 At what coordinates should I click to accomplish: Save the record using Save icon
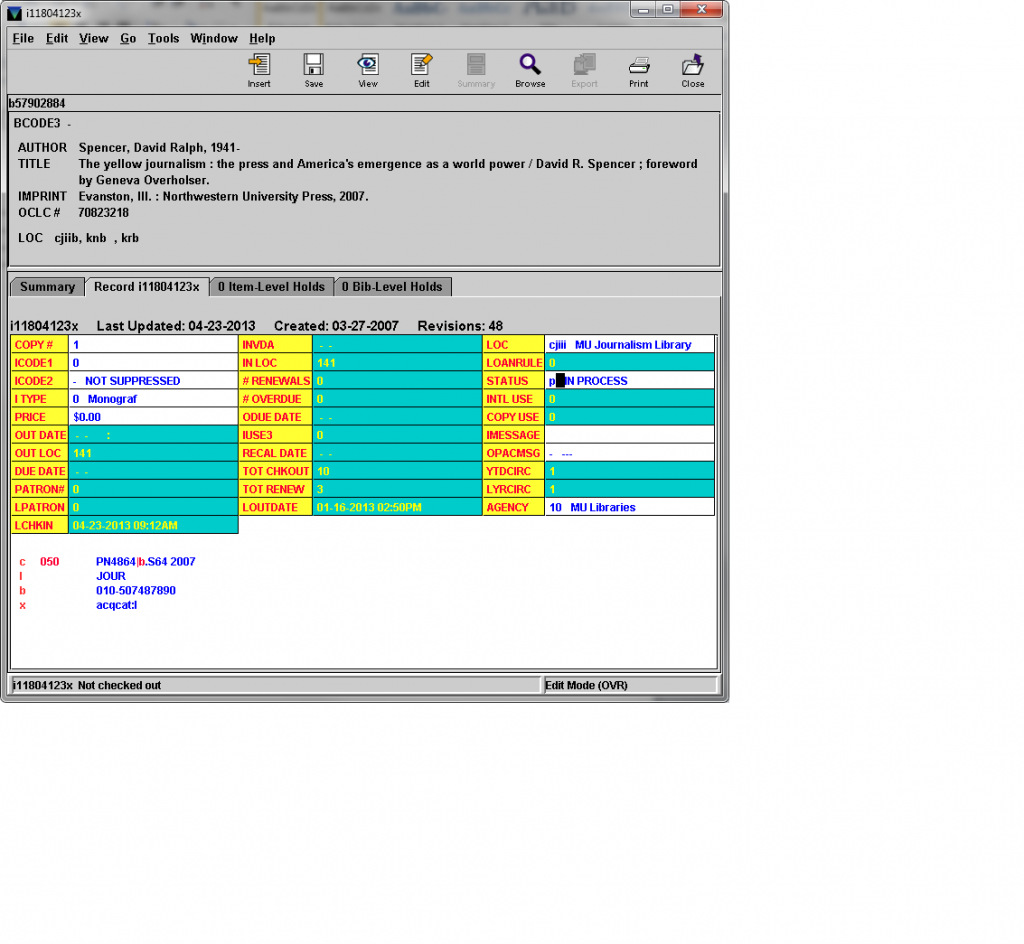(314, 70)
